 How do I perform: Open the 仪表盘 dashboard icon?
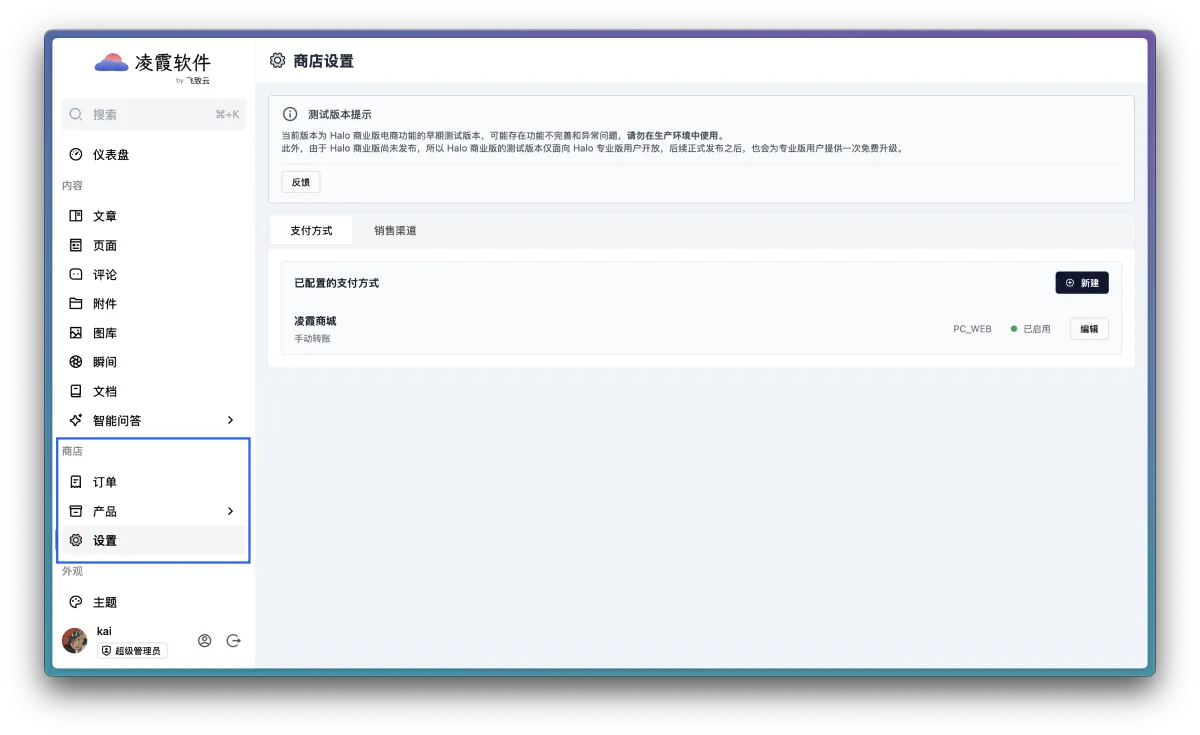point(76,154)
